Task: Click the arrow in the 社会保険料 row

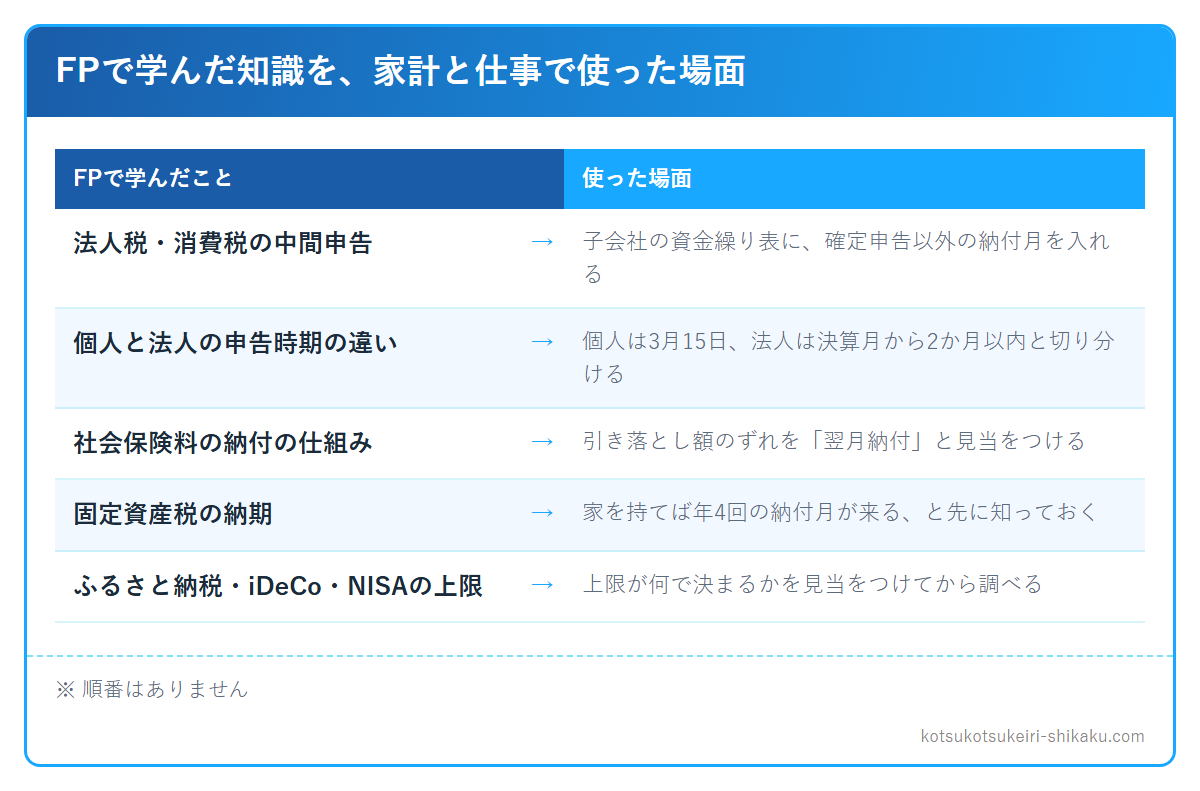Action: tap(542, 441)
